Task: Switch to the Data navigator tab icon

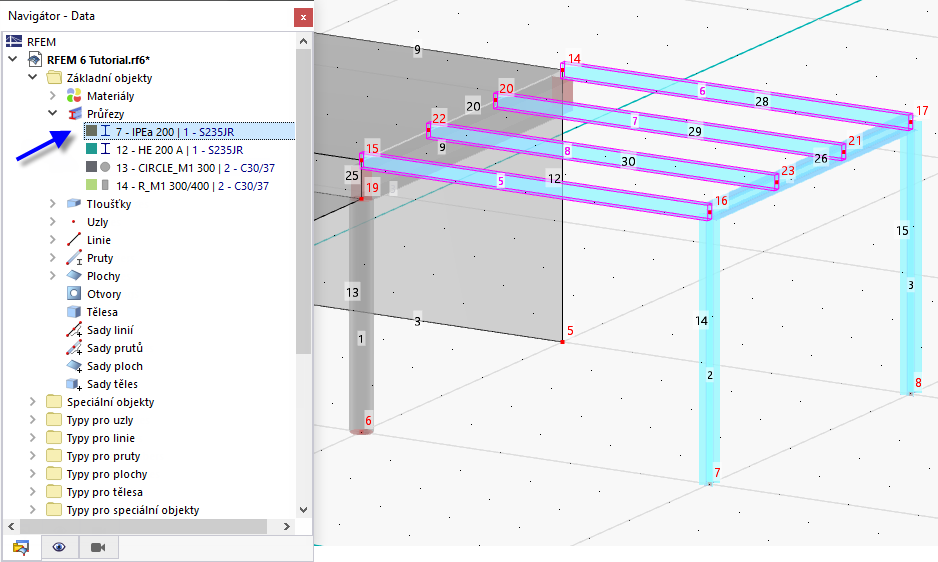Action: tap(21, 547)
